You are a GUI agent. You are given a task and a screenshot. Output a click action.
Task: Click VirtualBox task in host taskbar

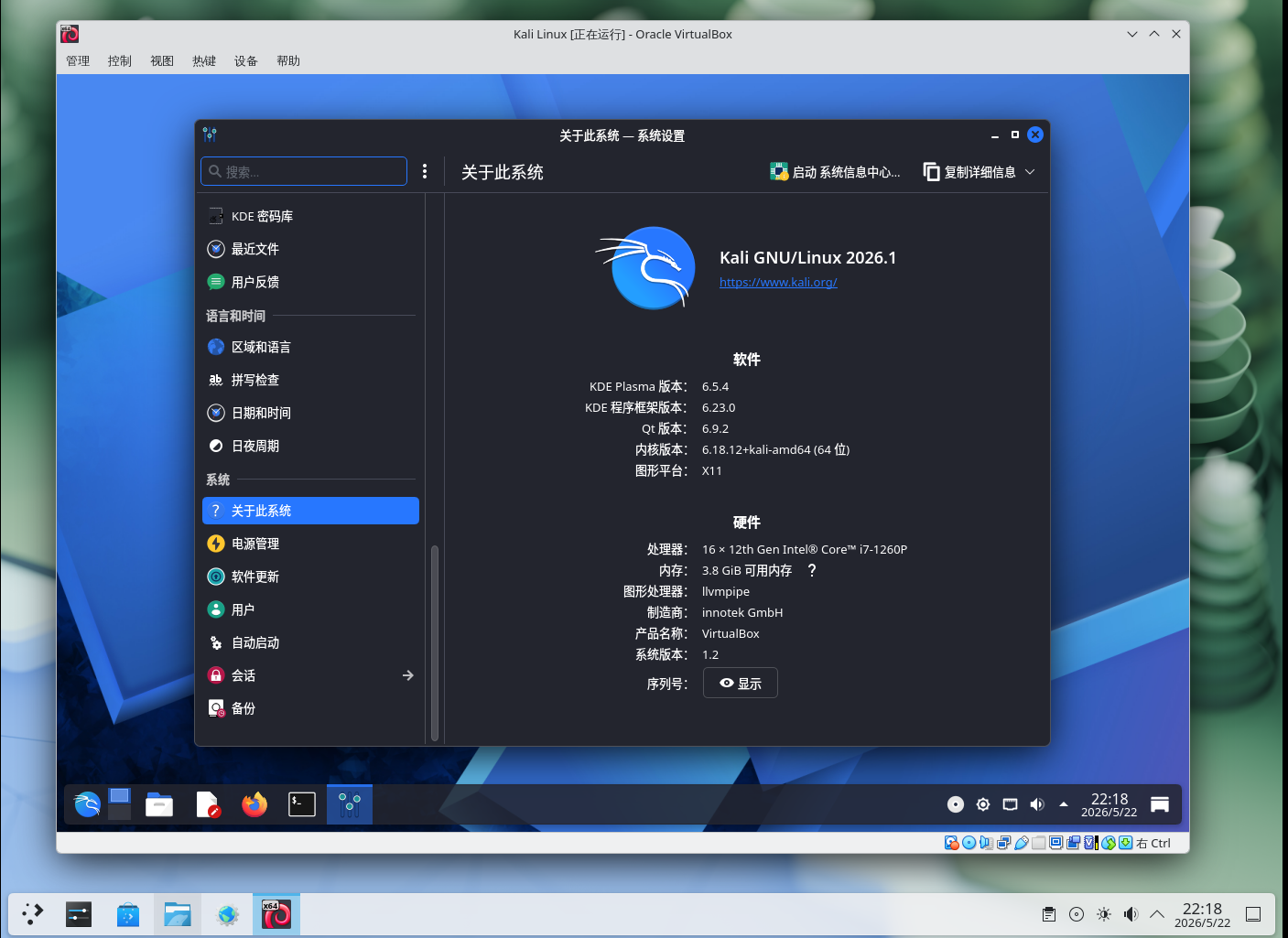pyautogui.click(x=276, y=913)
